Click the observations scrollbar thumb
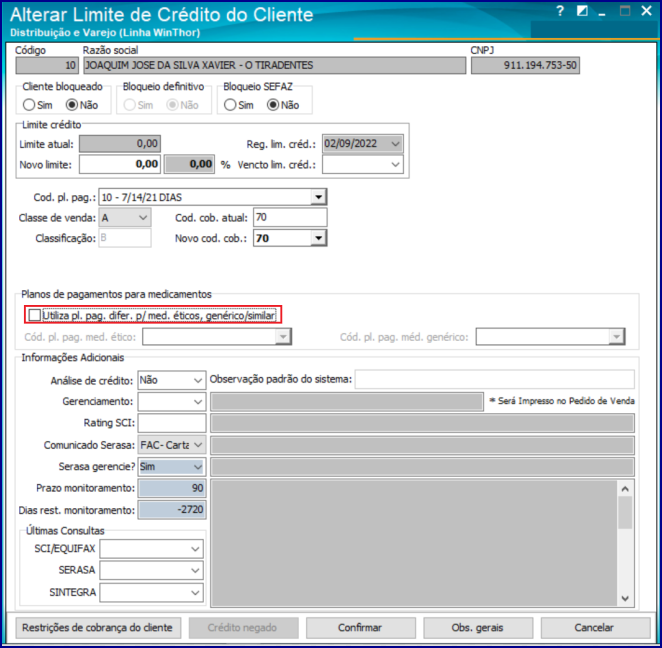This screenshot has width=662, height=648. [x=625, y=512]
